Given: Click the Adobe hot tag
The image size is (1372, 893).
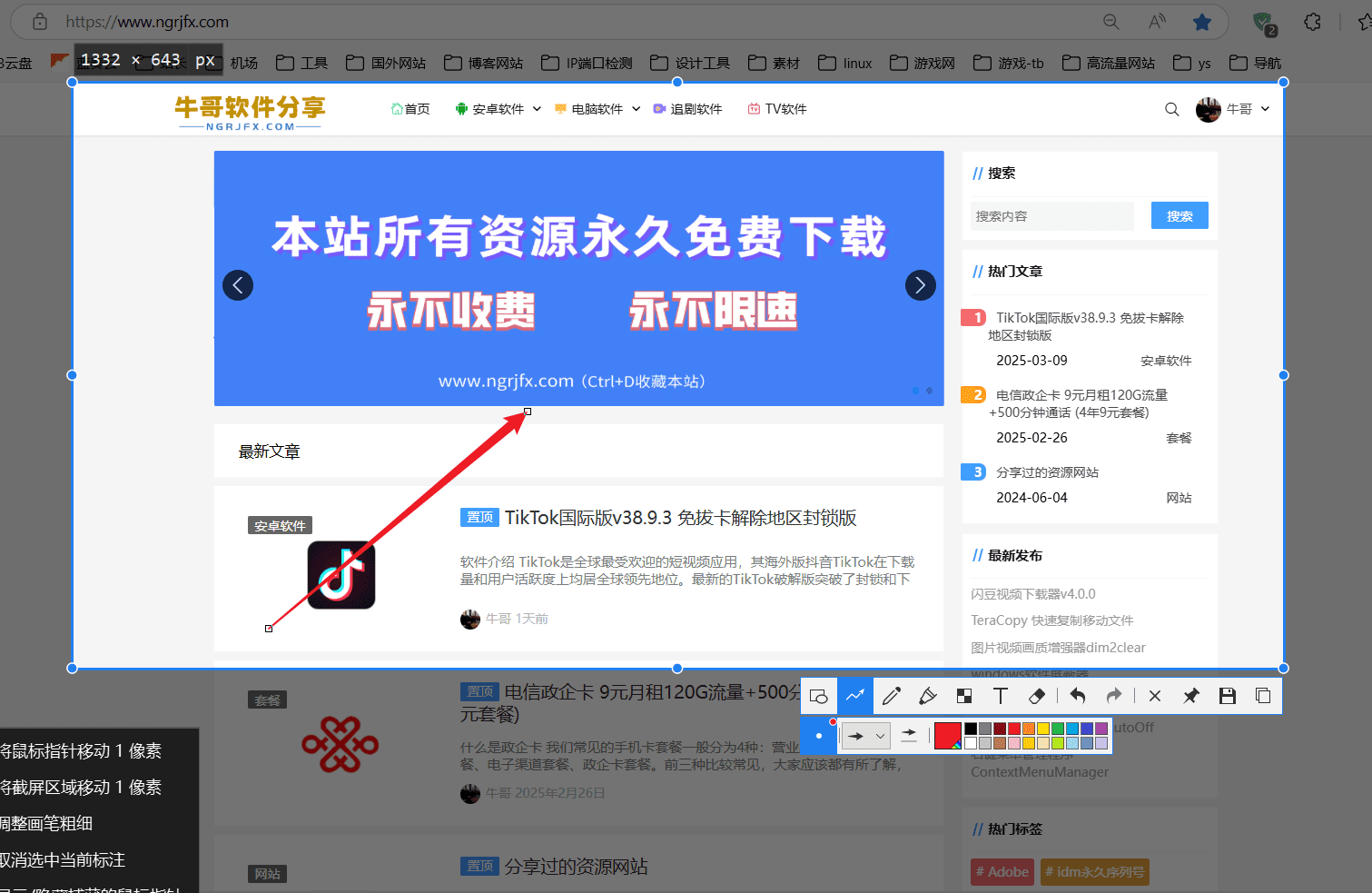Looking at the screenshot, I should pyautogui.click(x=1002, y=872).
